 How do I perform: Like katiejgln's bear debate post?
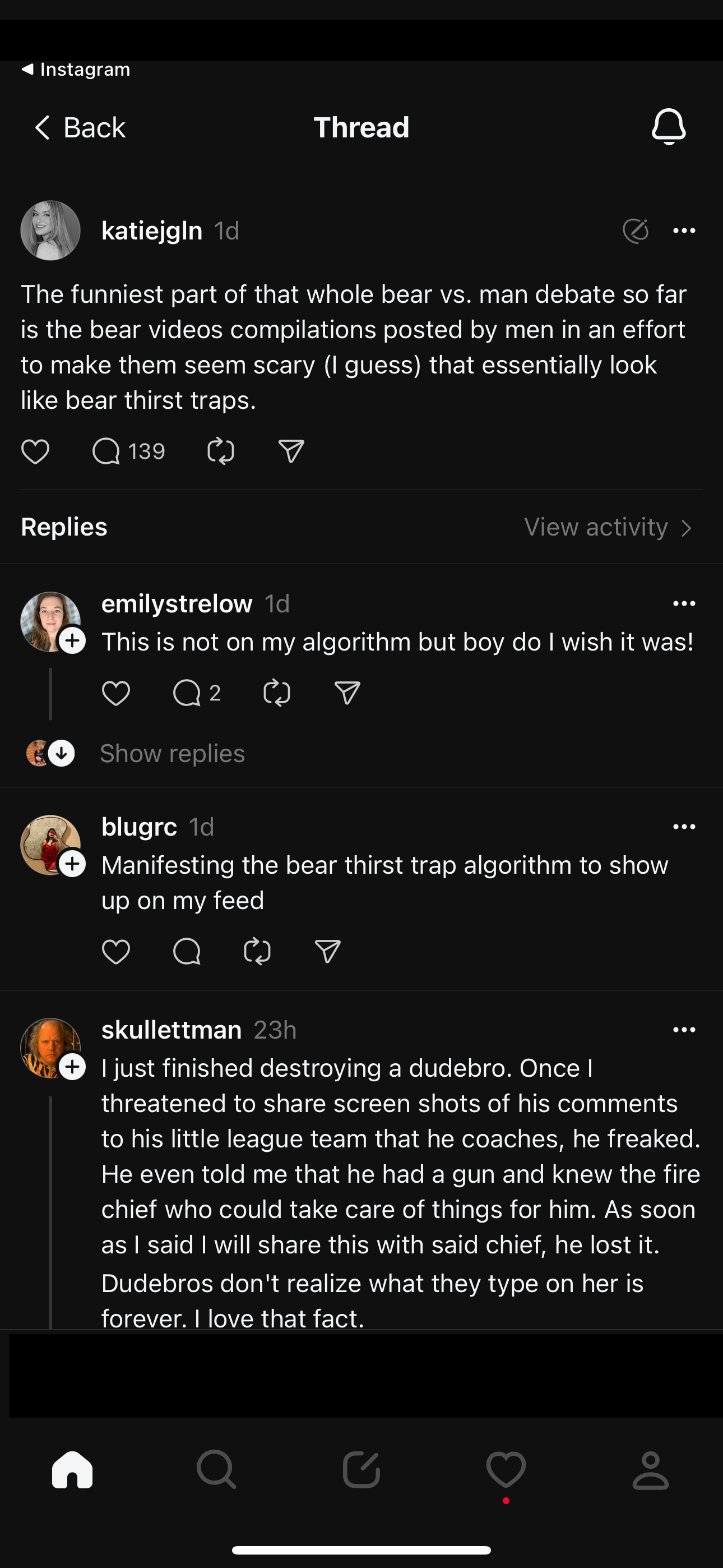35,451
